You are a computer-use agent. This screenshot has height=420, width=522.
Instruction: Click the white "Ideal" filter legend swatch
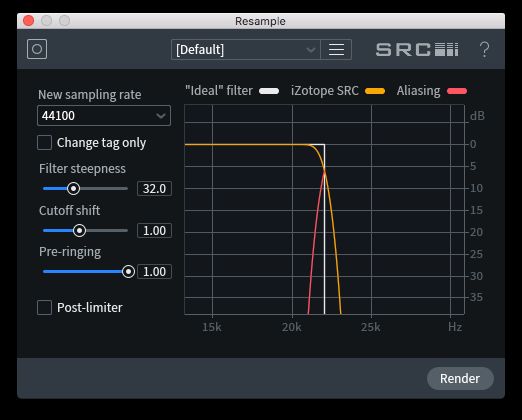pos(269,91)
